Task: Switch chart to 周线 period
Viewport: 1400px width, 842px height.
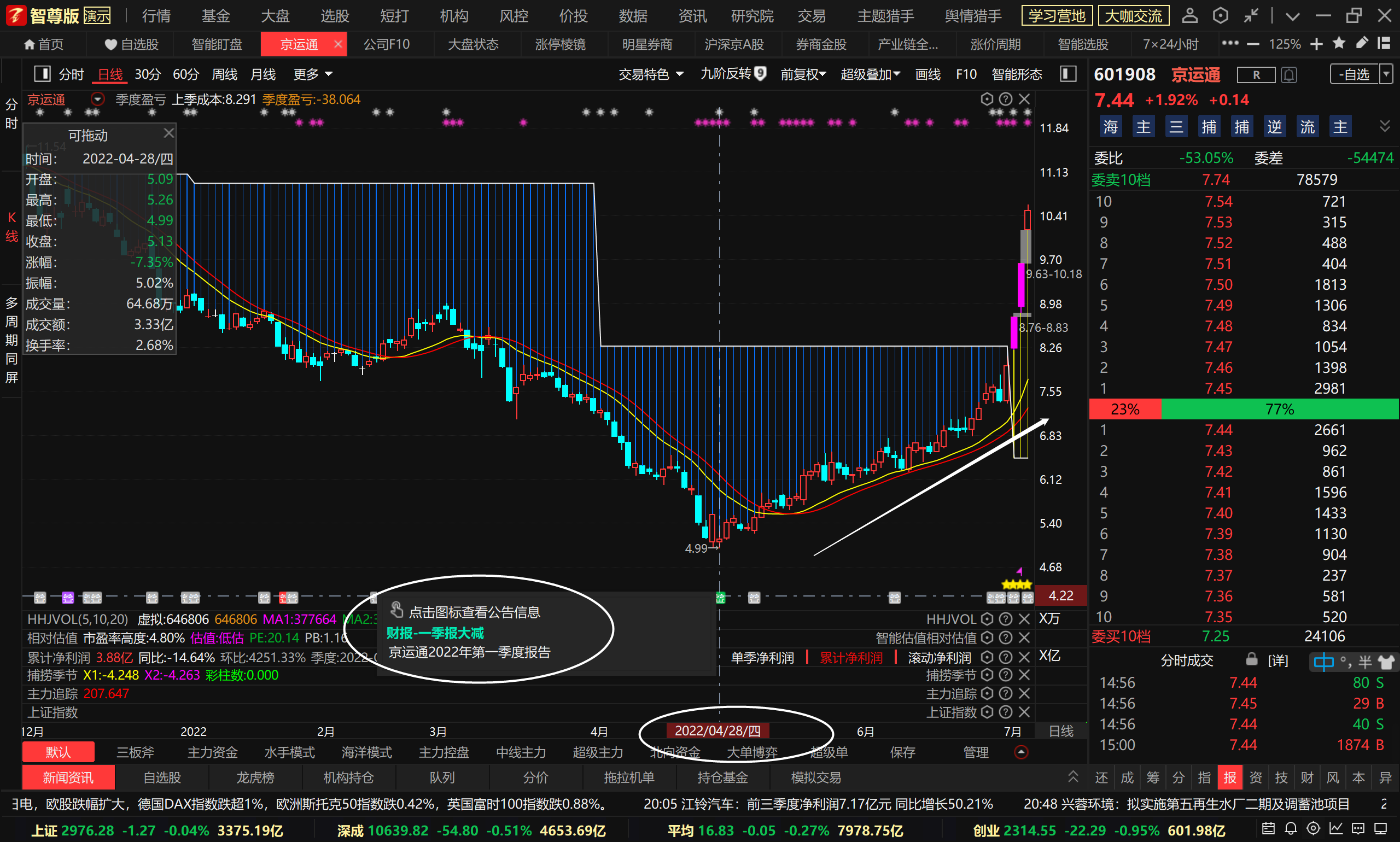Action: 224,74
